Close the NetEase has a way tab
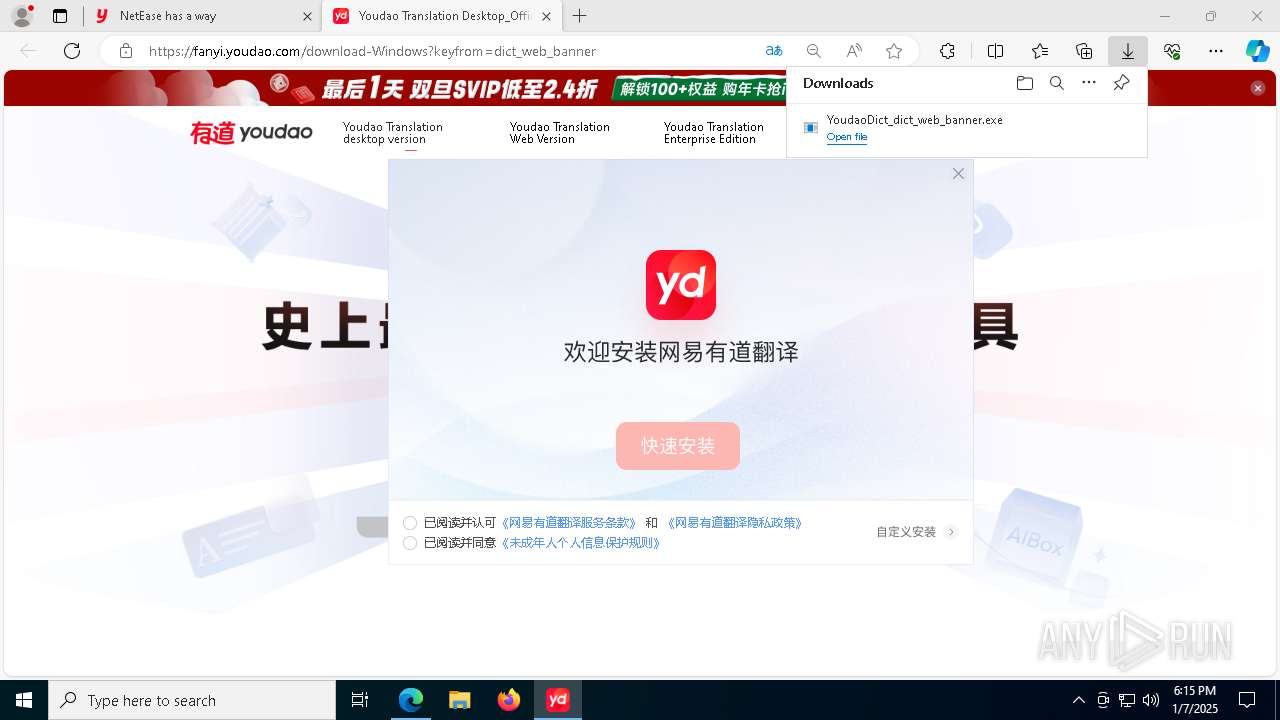The image size is (1280, 720). pos(307,16)
